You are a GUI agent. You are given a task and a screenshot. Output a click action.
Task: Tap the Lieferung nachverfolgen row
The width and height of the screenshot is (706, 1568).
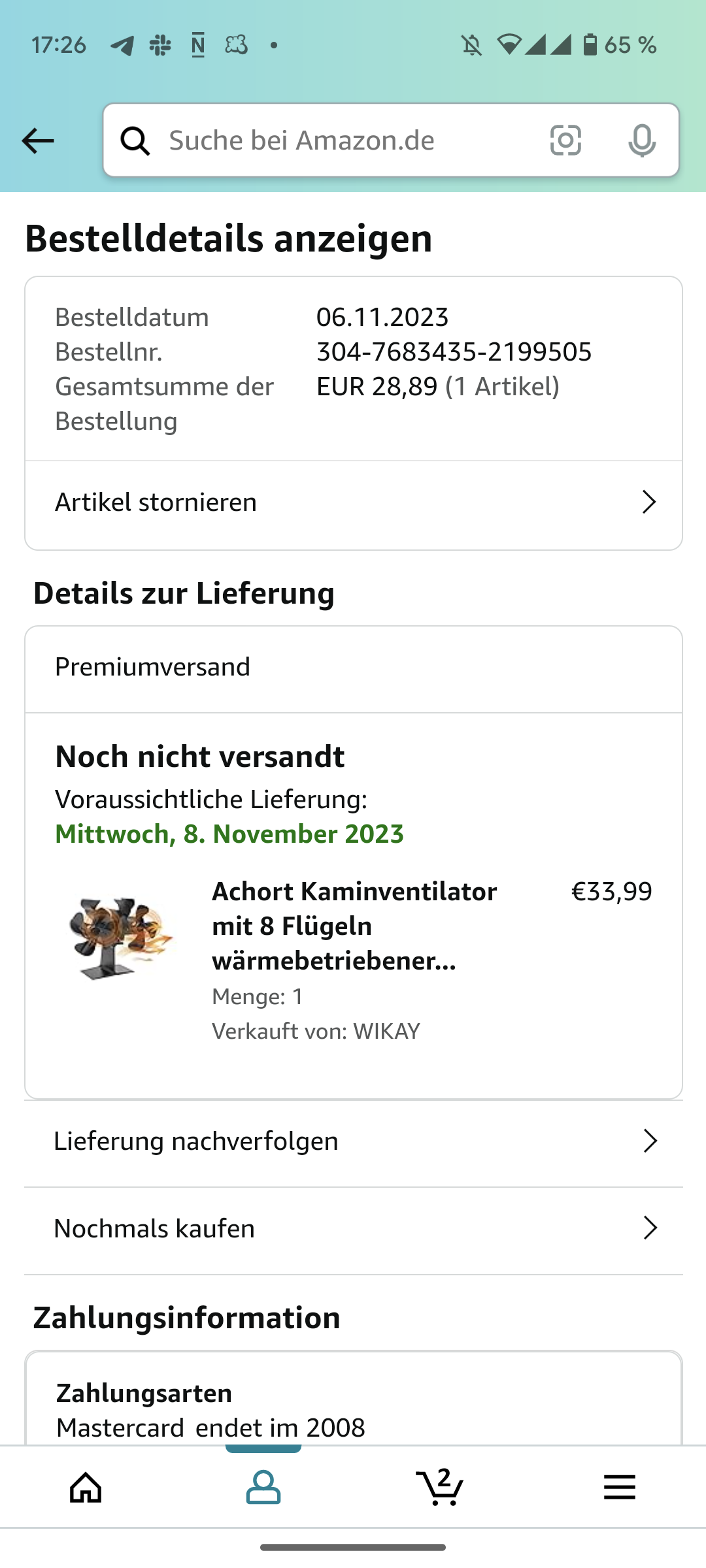tap(196, 1141)
